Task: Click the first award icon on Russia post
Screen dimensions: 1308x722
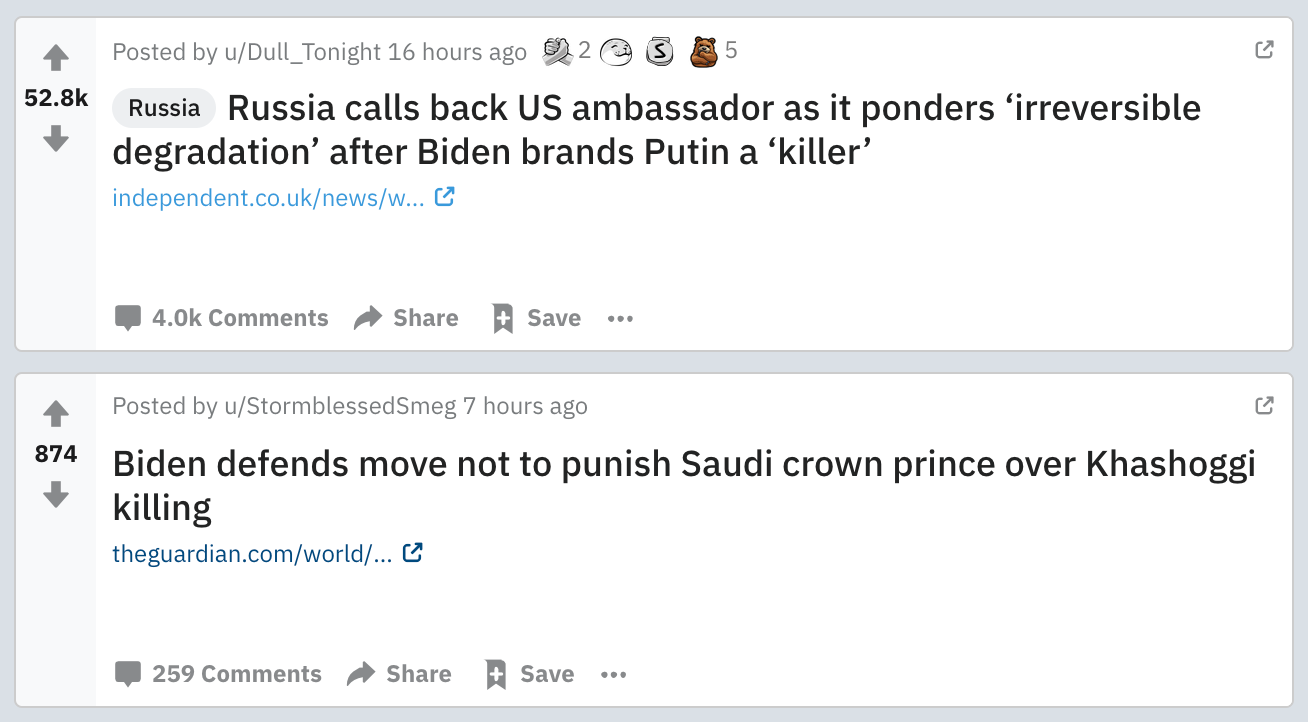Action: (556, 51)
